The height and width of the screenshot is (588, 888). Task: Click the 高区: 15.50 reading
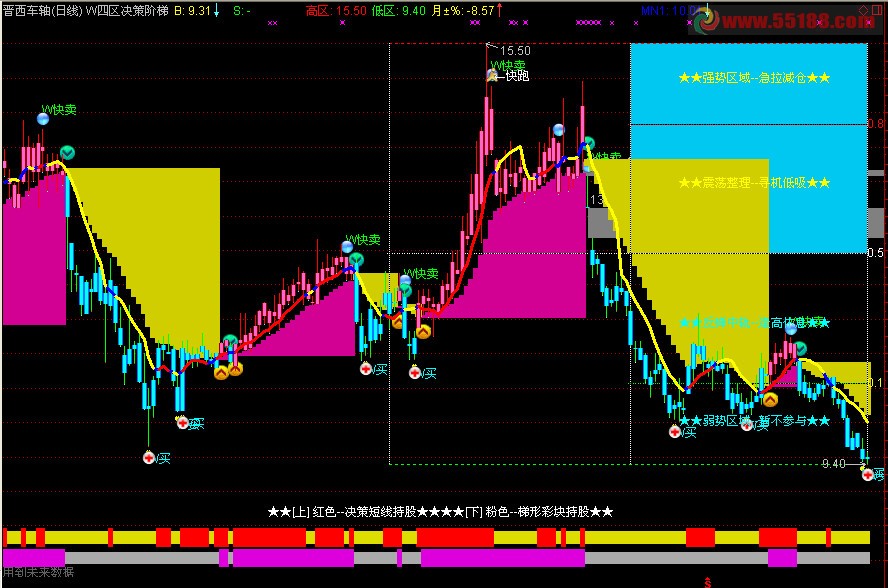336,11
